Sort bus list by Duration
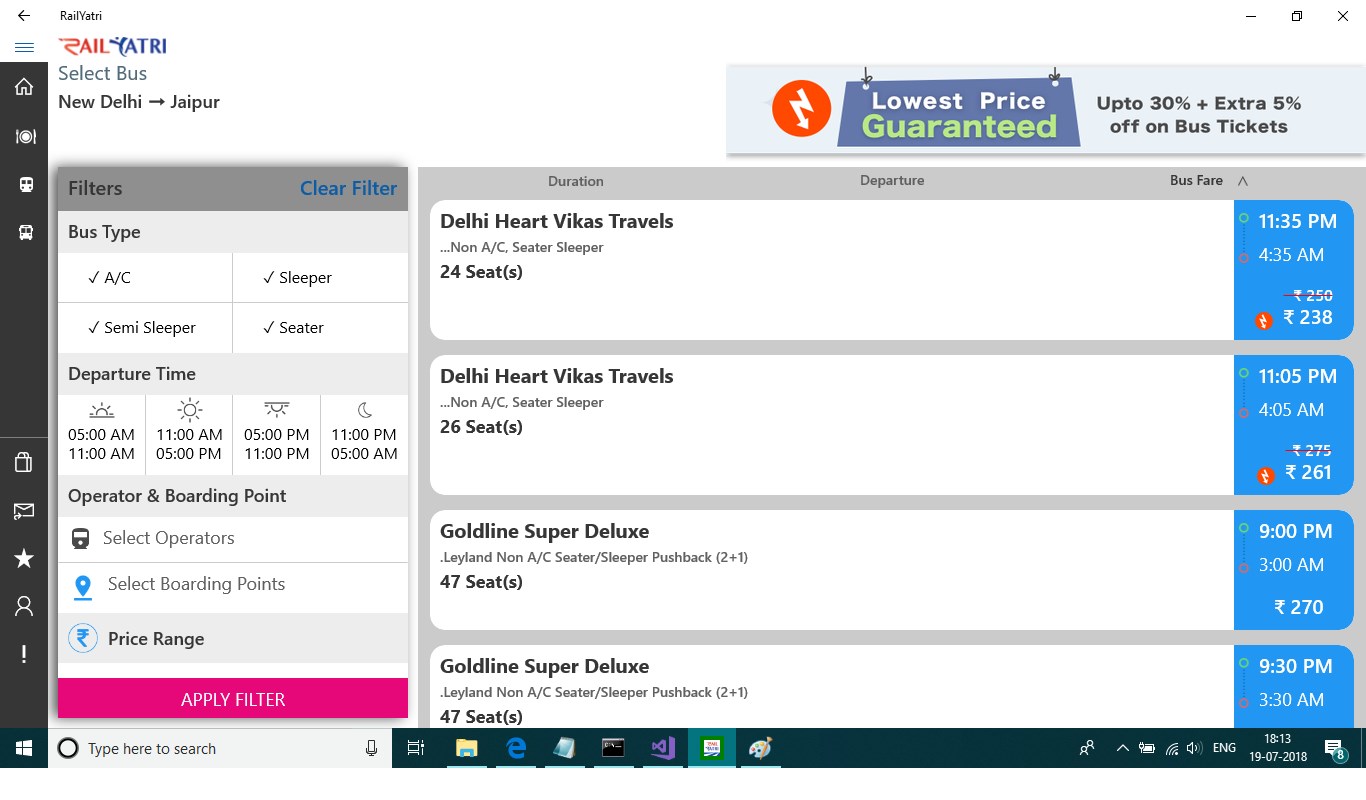The height and width of the screenshot is (800, 1366). coord(575,181)
